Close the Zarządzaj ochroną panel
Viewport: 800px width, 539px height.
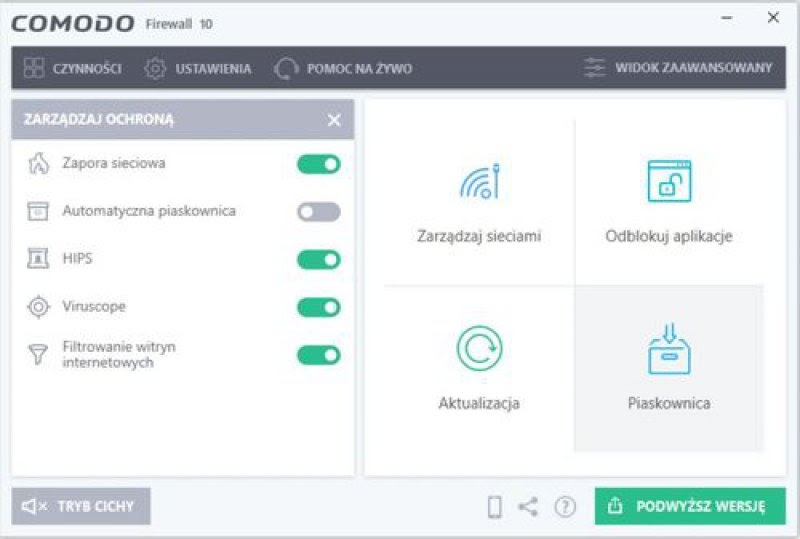(334, 120)
